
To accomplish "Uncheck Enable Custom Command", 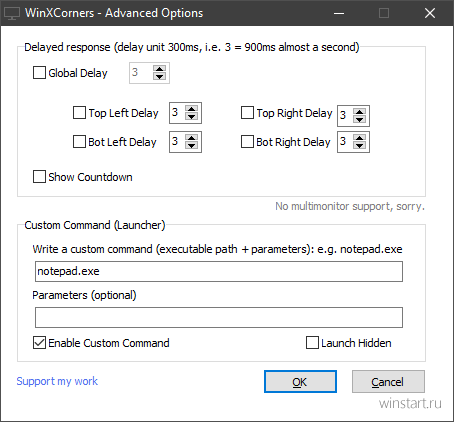I will tap(39, 343).
